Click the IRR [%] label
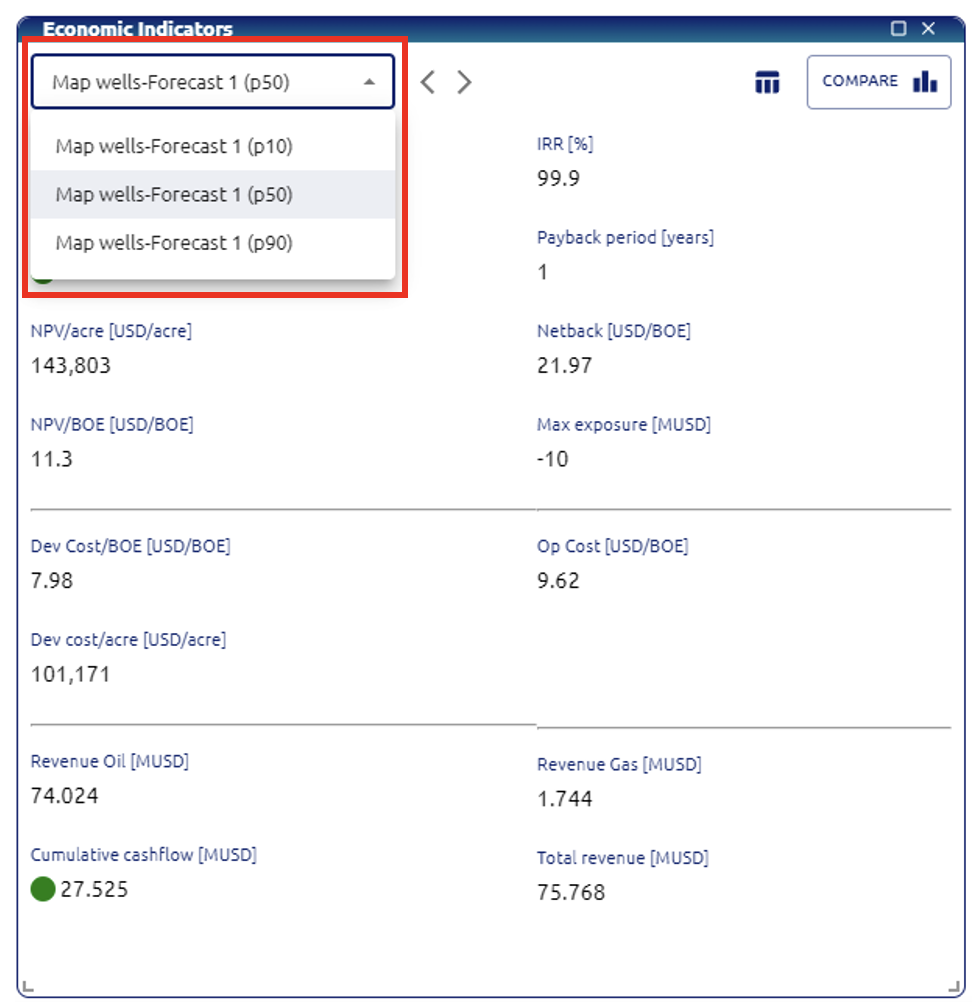The image size is (972, 1002). click(565, 144)
